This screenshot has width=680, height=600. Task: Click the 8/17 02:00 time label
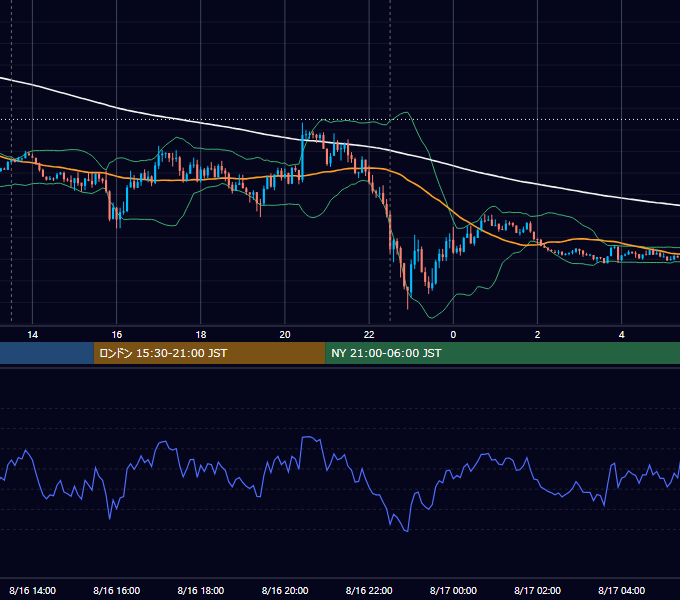click(x=537, y=590)
